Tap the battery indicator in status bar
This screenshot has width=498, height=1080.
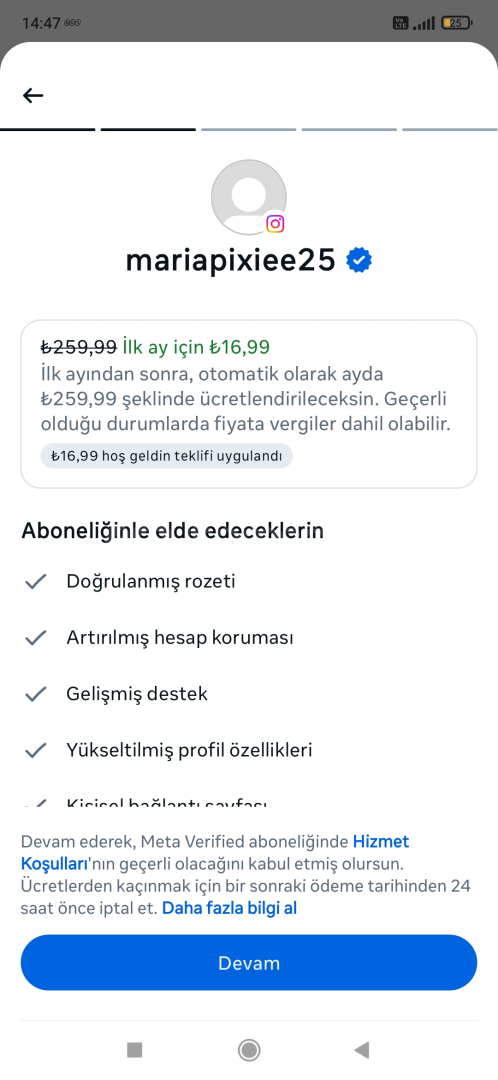click(x=457, y=23)
